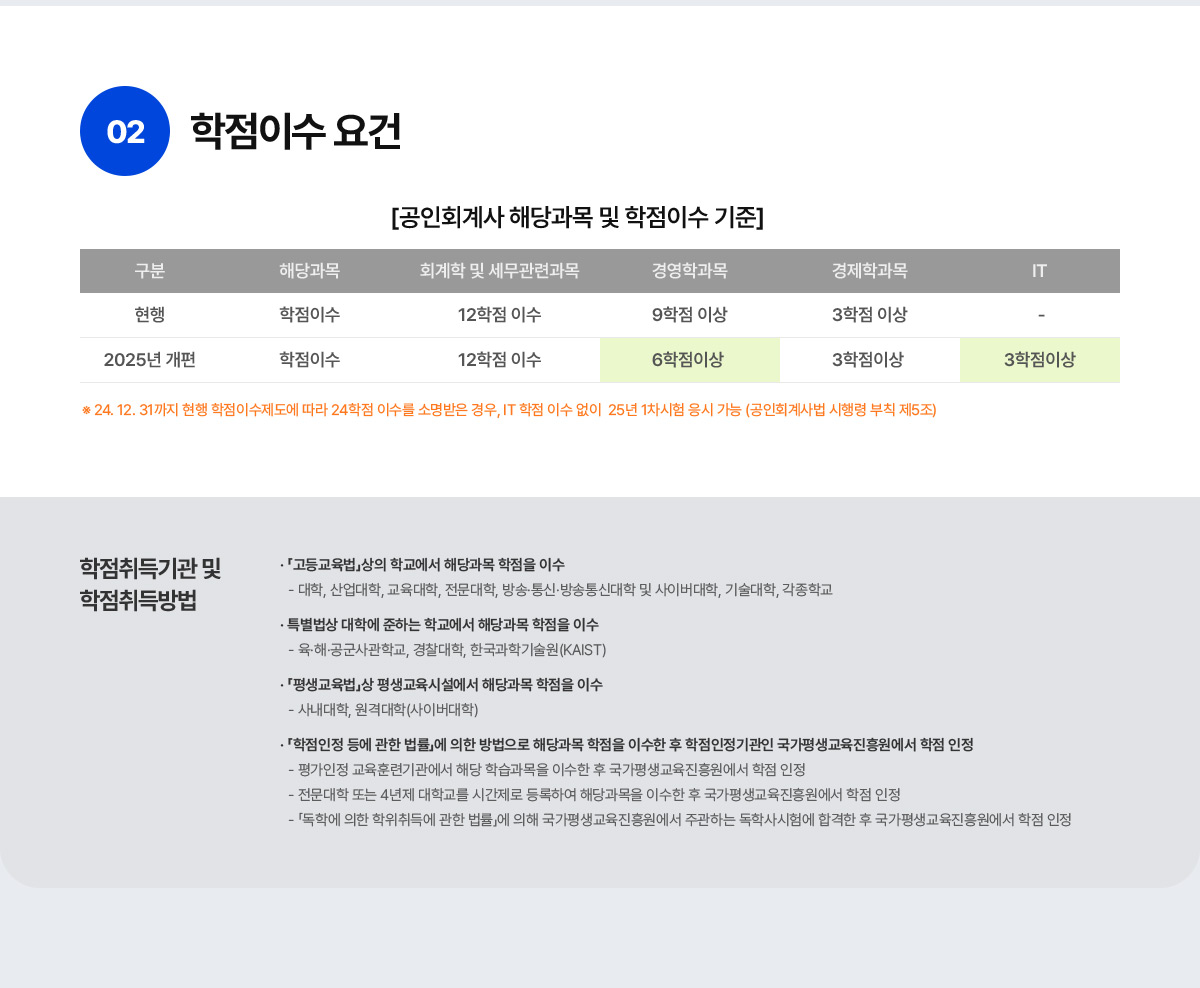Click the table title 공인회계사 해당과목 및 학점이수 기준
Viewport: 1200px width, 988px height.
577,217
